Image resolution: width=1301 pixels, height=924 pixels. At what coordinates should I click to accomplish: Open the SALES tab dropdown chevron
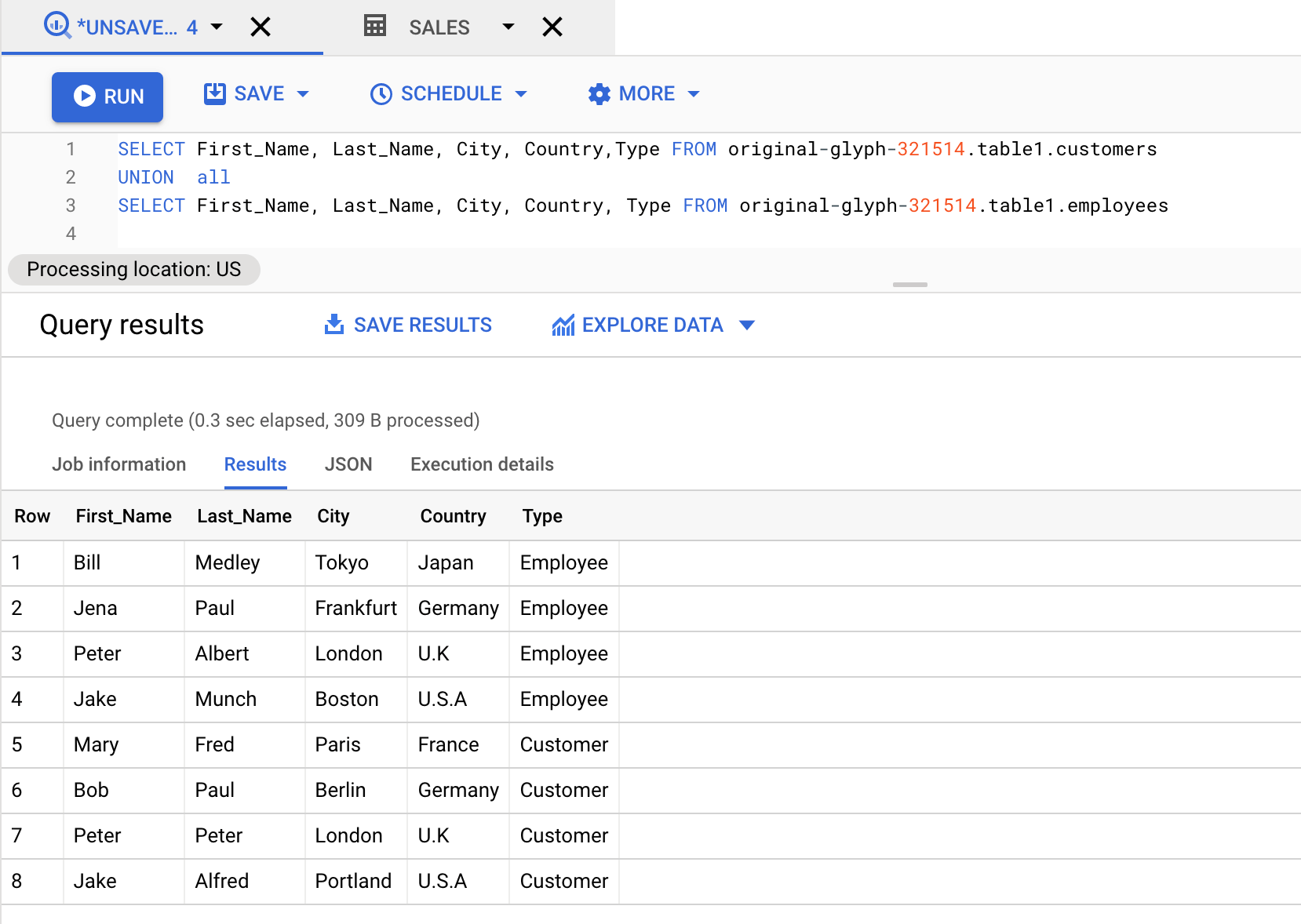coord(508,26)
